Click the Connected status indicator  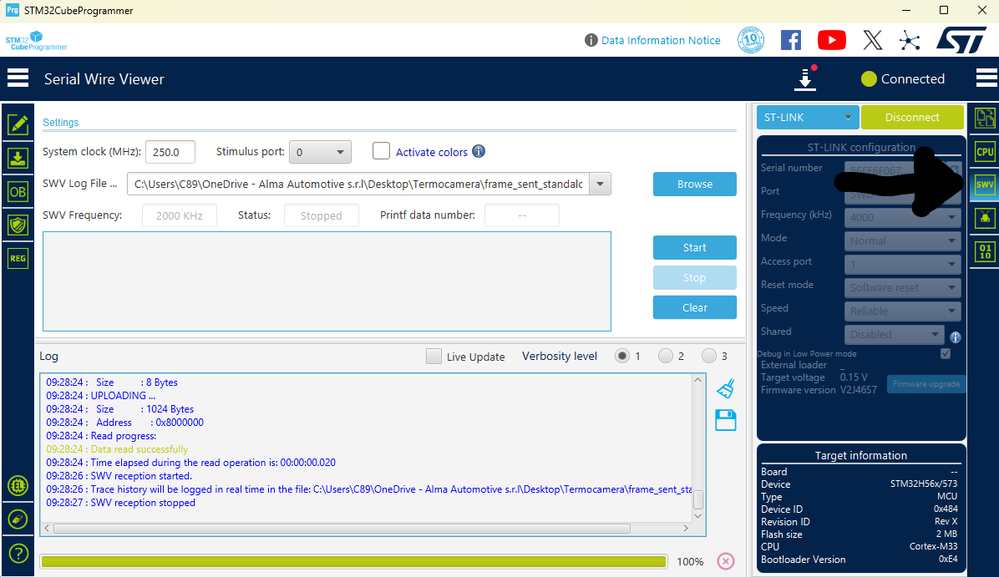pyautogui.click(x=903, y=79)
